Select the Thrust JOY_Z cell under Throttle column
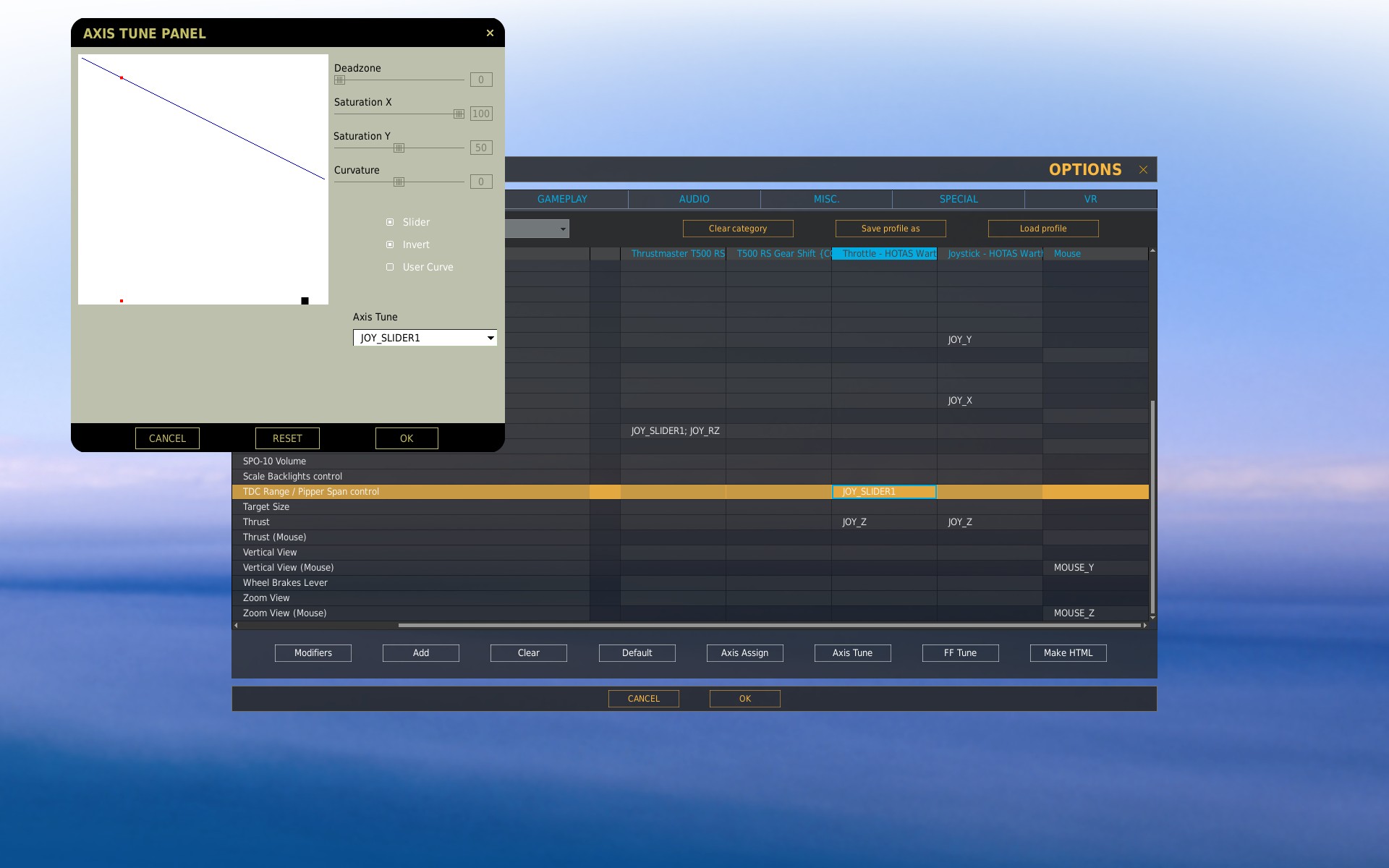1389x868 pixels. coord(884,522)
